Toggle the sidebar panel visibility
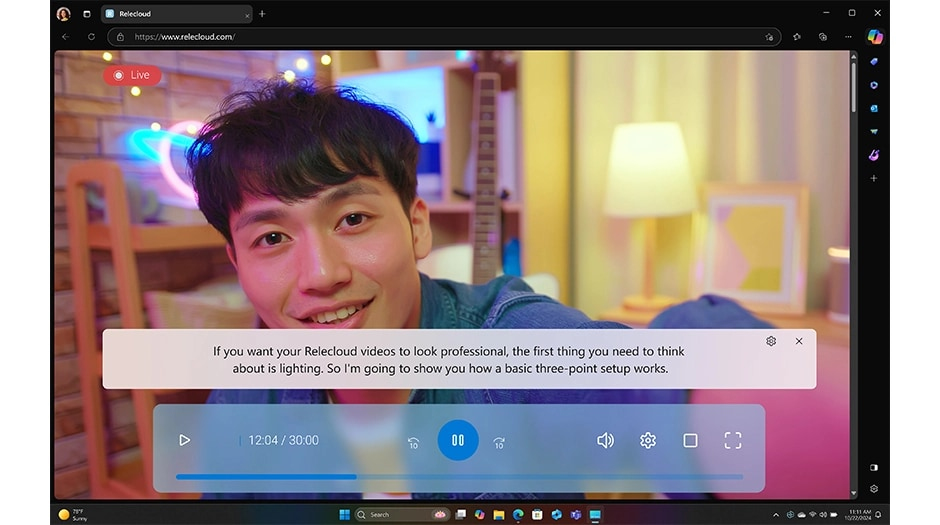 pos(874,467)
